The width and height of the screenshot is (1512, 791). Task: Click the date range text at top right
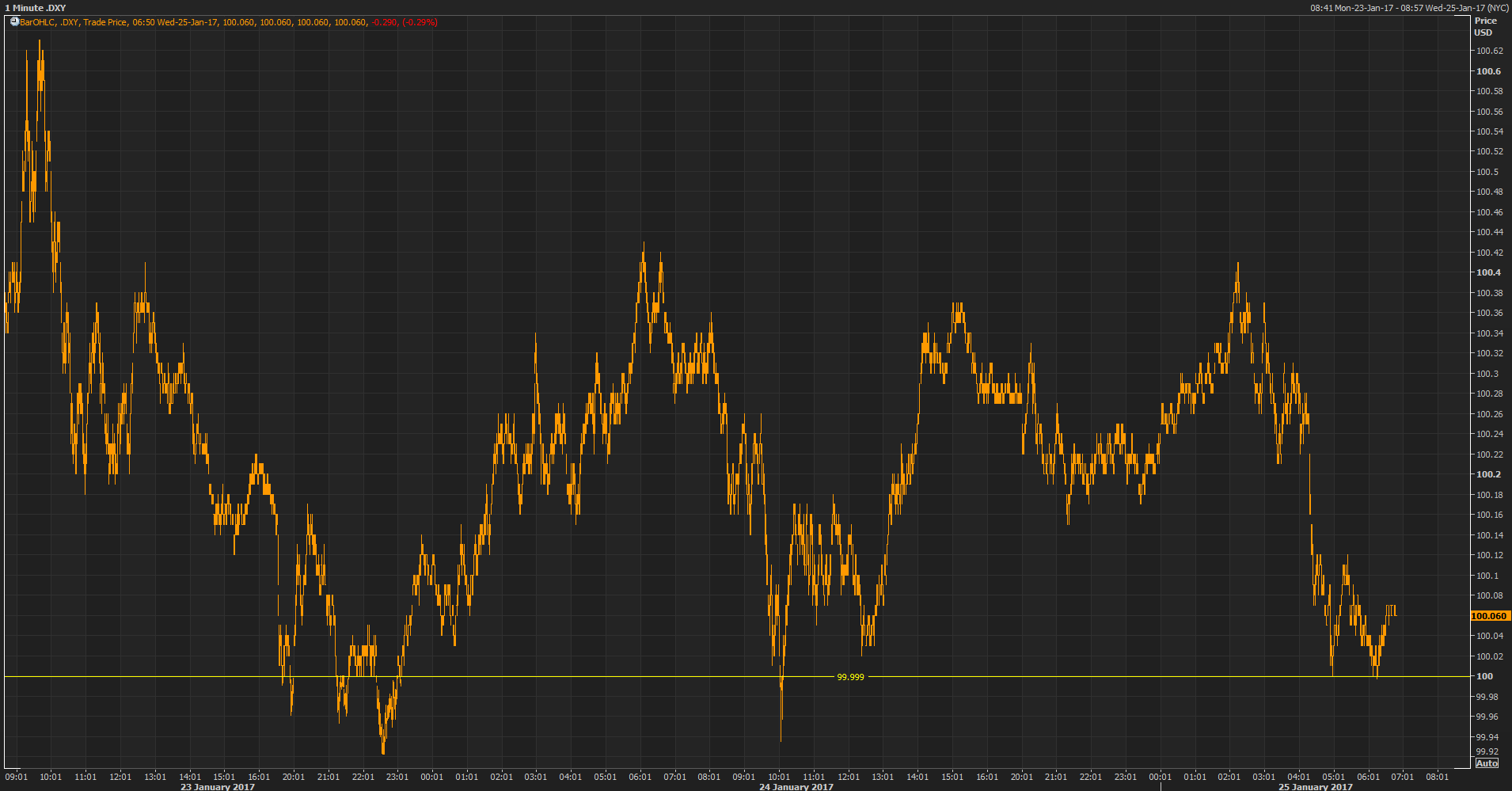click(1409, 8)
